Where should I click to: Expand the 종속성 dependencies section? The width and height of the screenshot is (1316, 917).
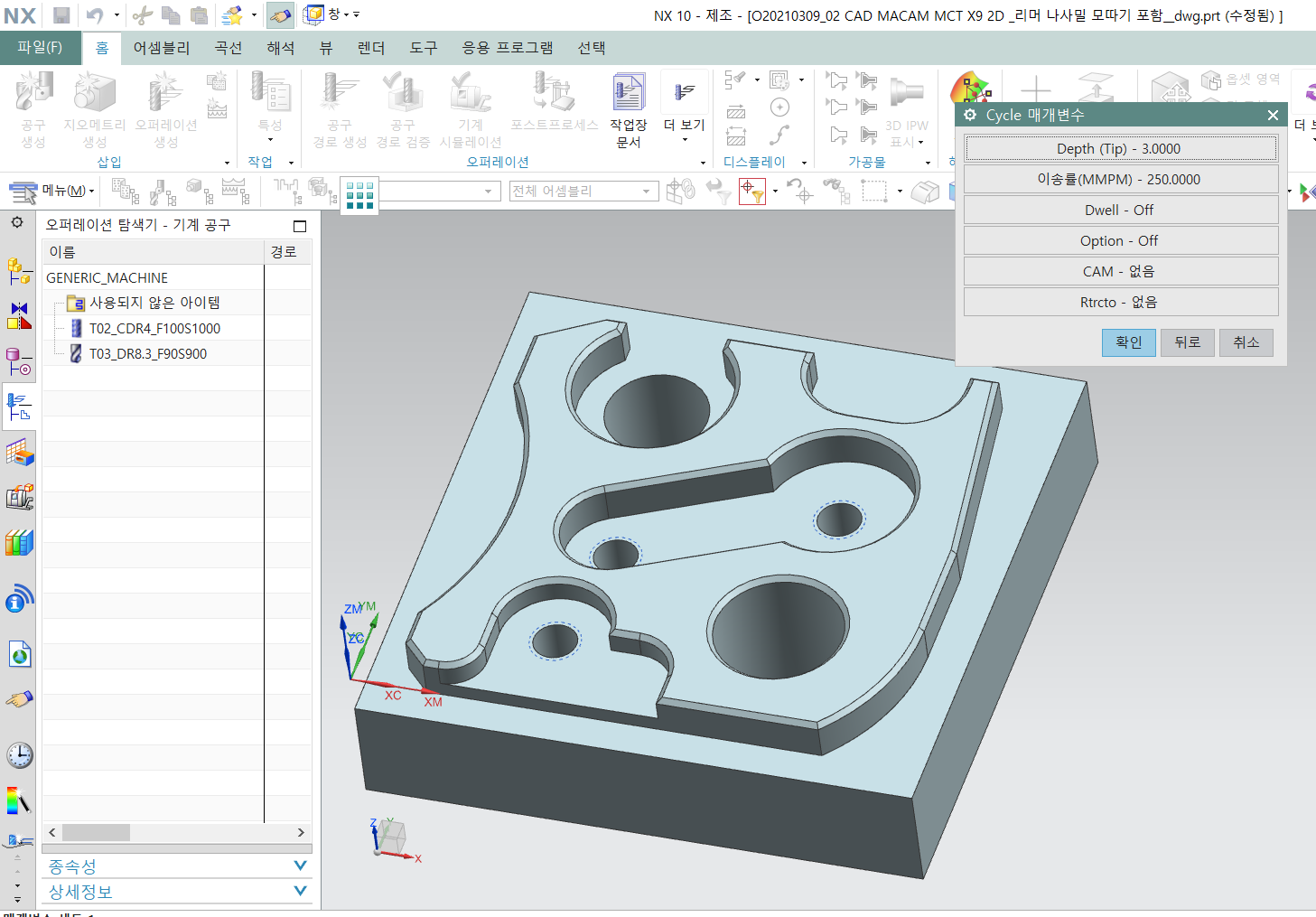pyautogui.click(x=177, y=866)
